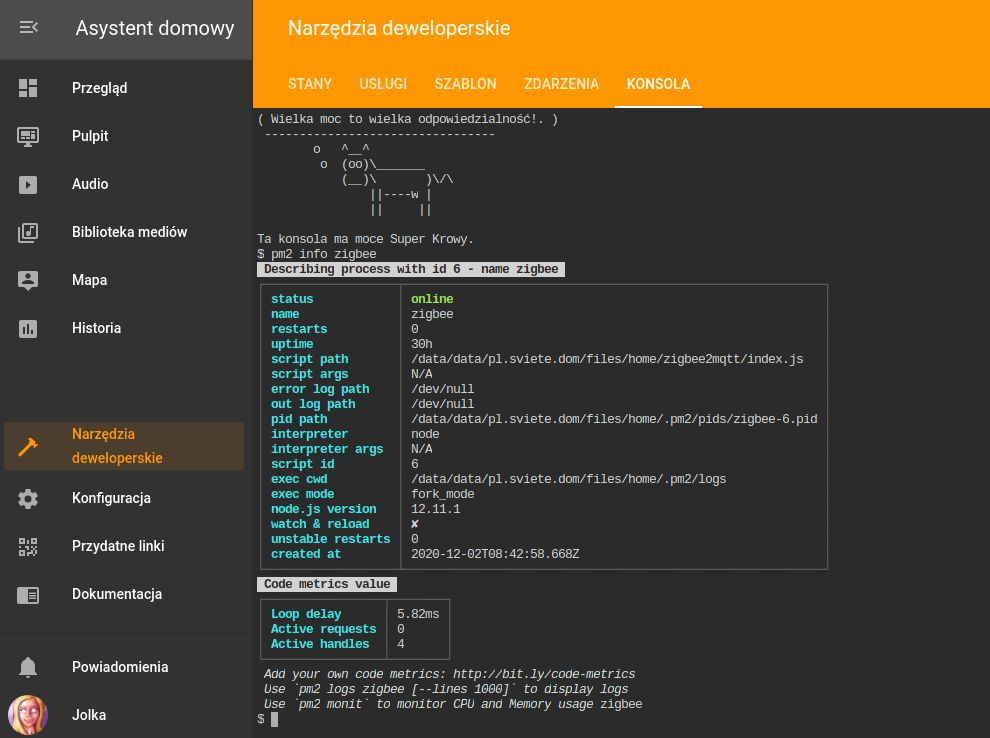Click the Powiadomienia bell icon
This screenshot has width=990, height=738.
pyautogui.click(x=28, y=667)
